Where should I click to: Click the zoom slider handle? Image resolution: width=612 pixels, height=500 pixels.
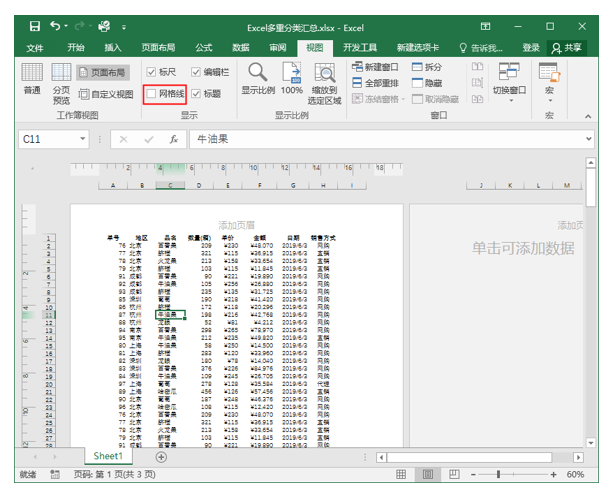click(498, 474)
